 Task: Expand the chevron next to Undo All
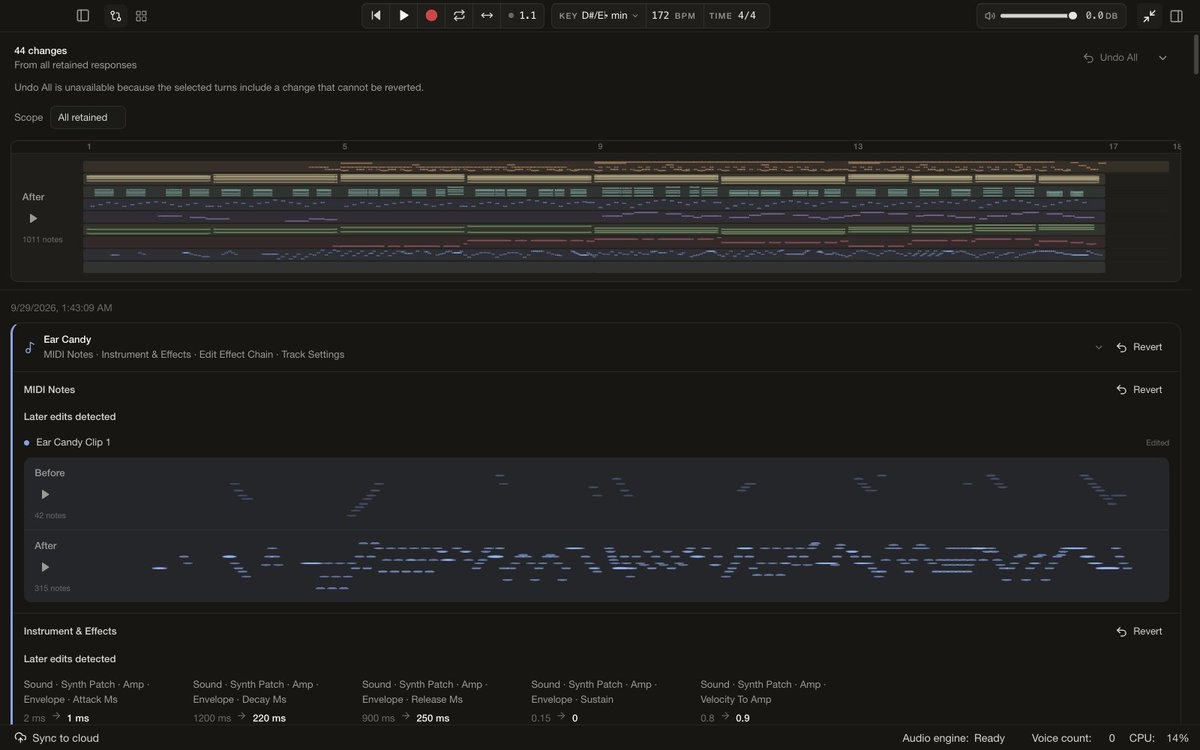(x=1163, y=58)
